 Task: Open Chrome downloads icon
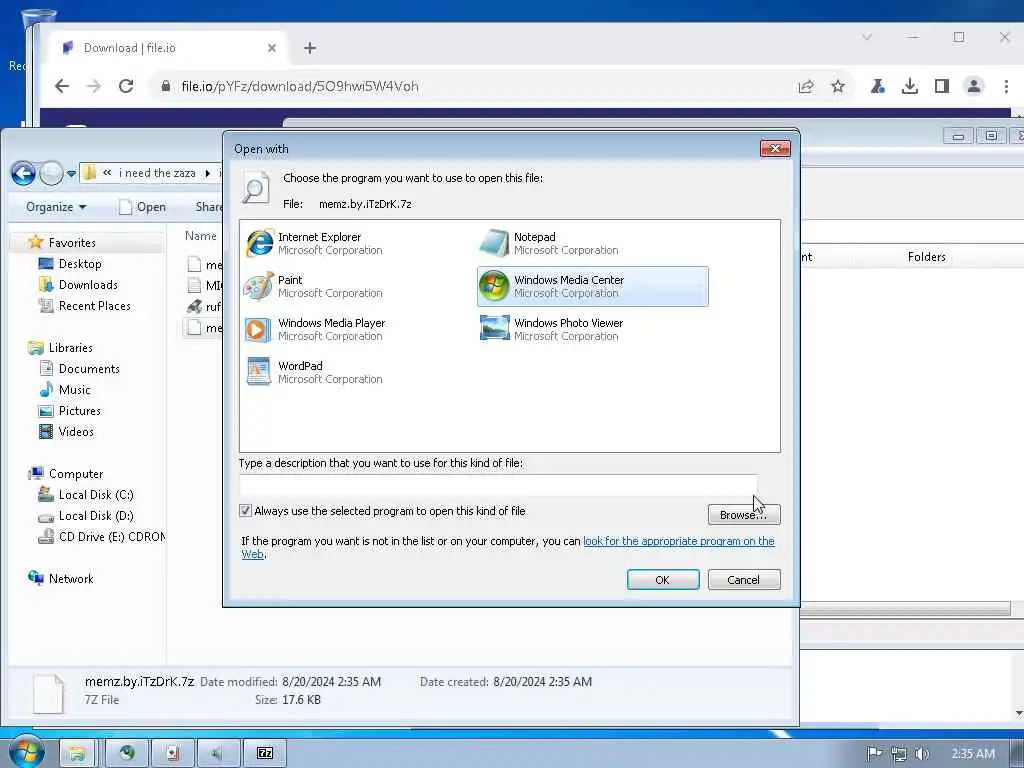point(910,86)
